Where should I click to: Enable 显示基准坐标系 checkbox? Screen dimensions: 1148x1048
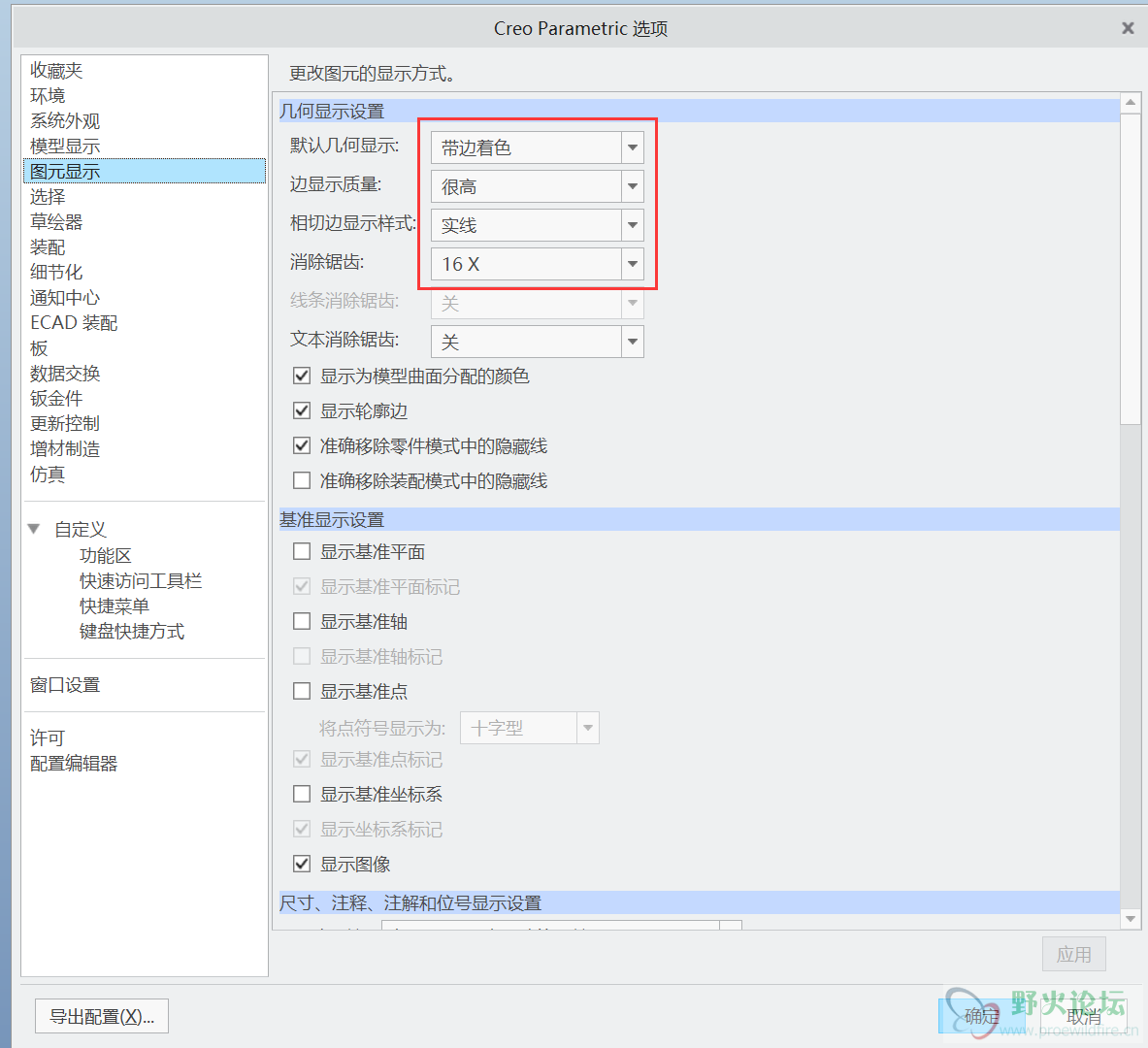[302, 794]
